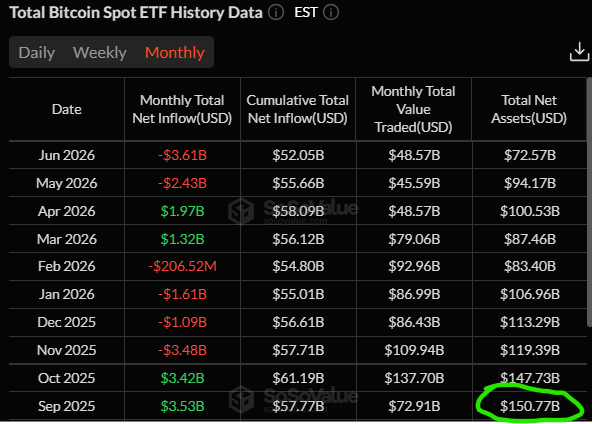Click the $3.42B net inflow value
Image resolution: width=592 pixels, height=424 pixels.
182,378
